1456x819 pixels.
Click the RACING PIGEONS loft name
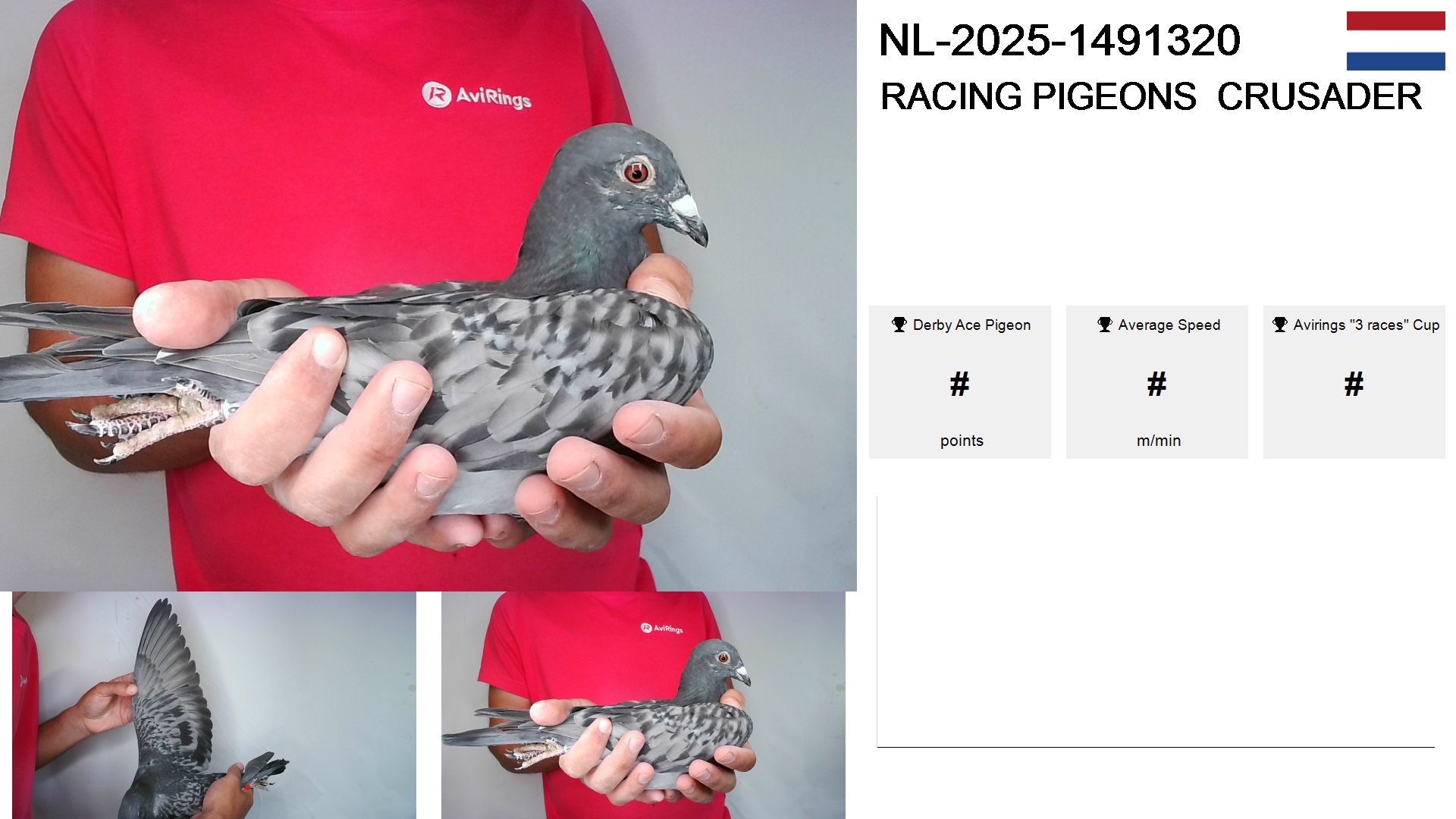pyautogui.click(x=1038, y=96)
